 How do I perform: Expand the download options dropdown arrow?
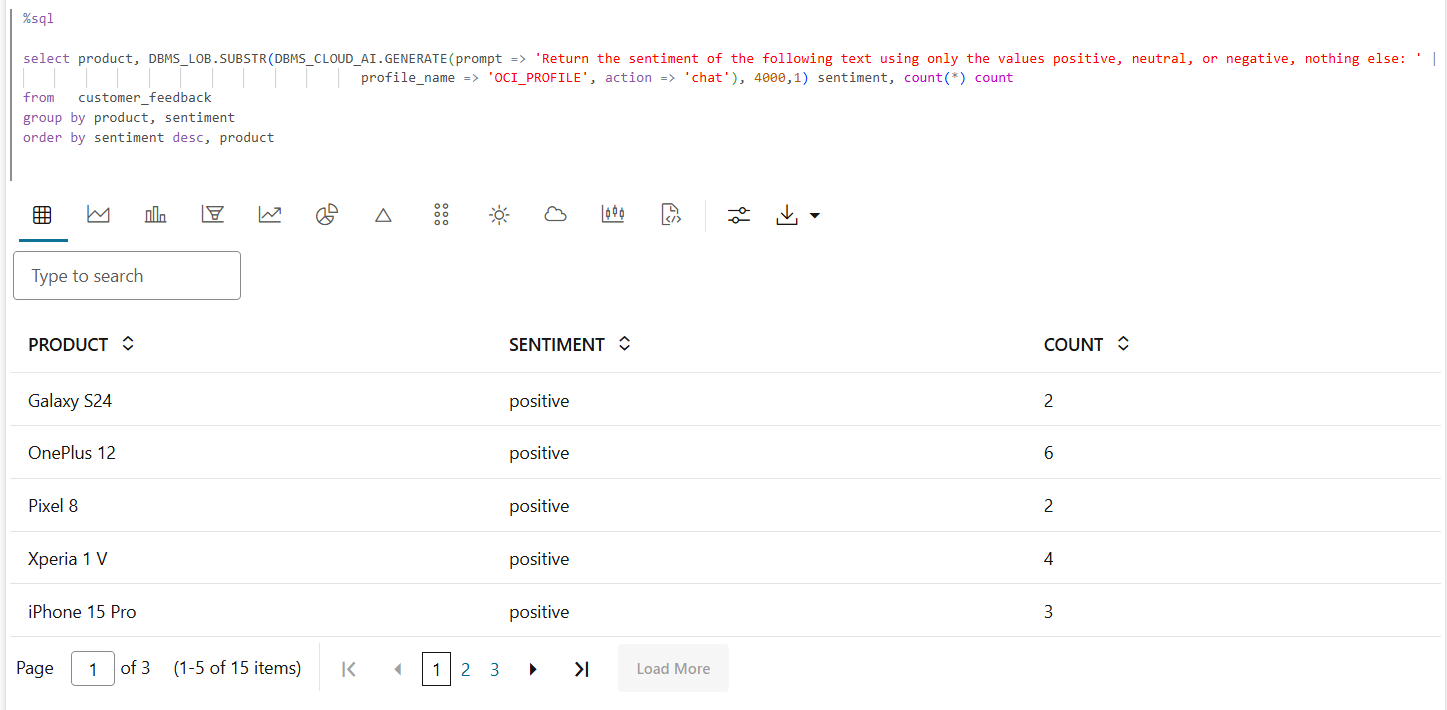coord(814,216)
